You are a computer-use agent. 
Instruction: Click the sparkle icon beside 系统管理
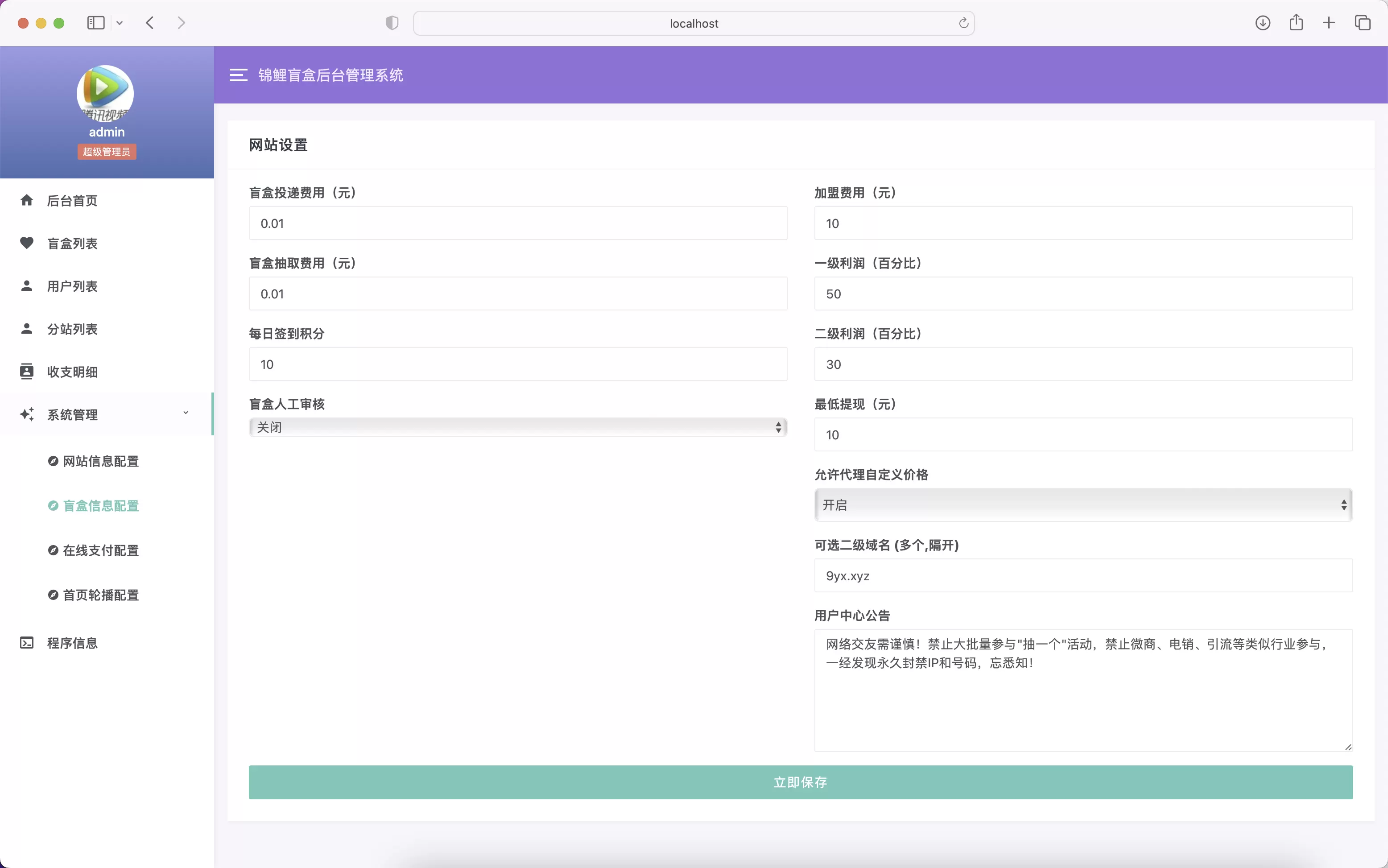click(x=26, y=414)
